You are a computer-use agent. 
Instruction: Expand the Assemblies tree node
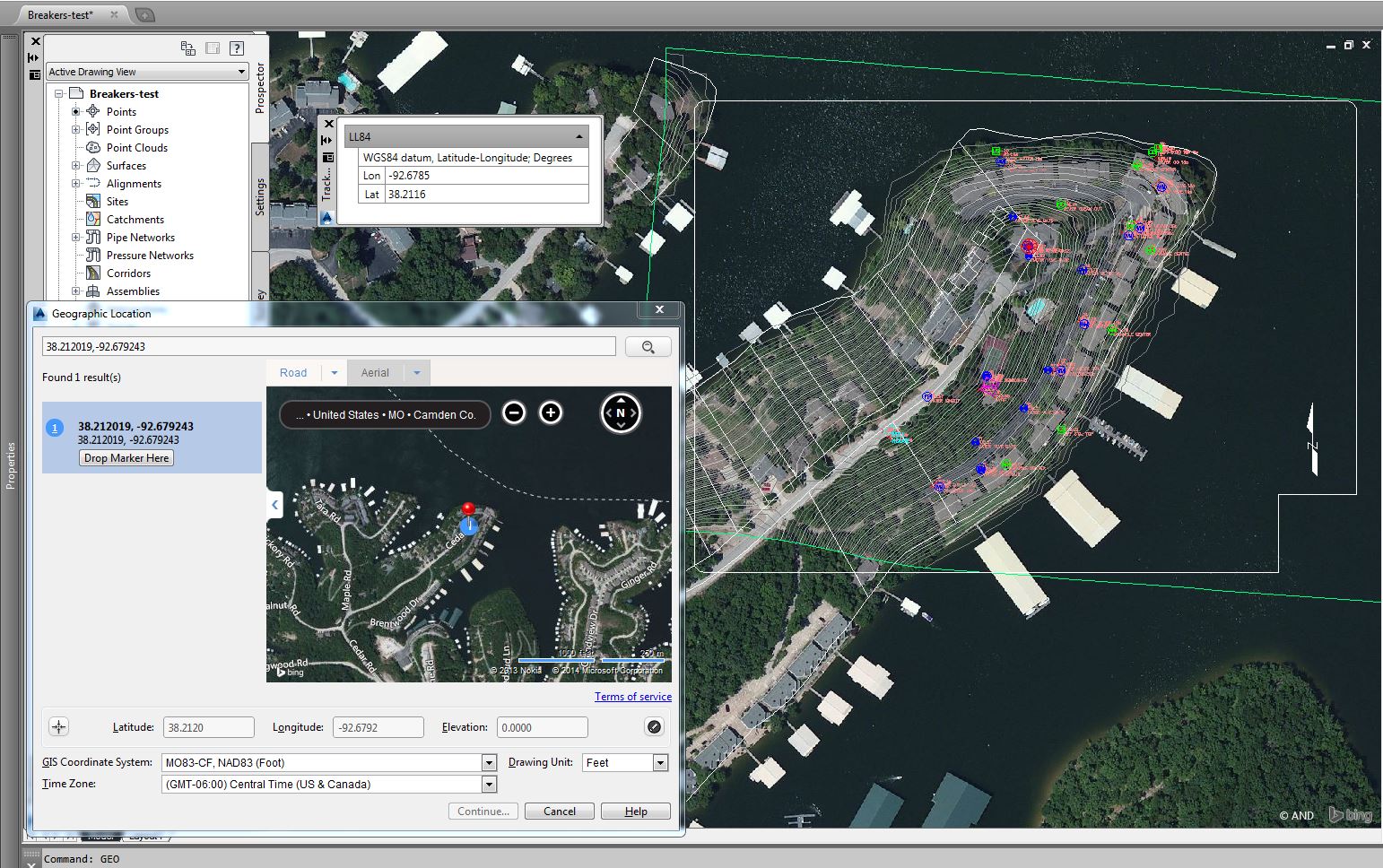tap(76, 291)
